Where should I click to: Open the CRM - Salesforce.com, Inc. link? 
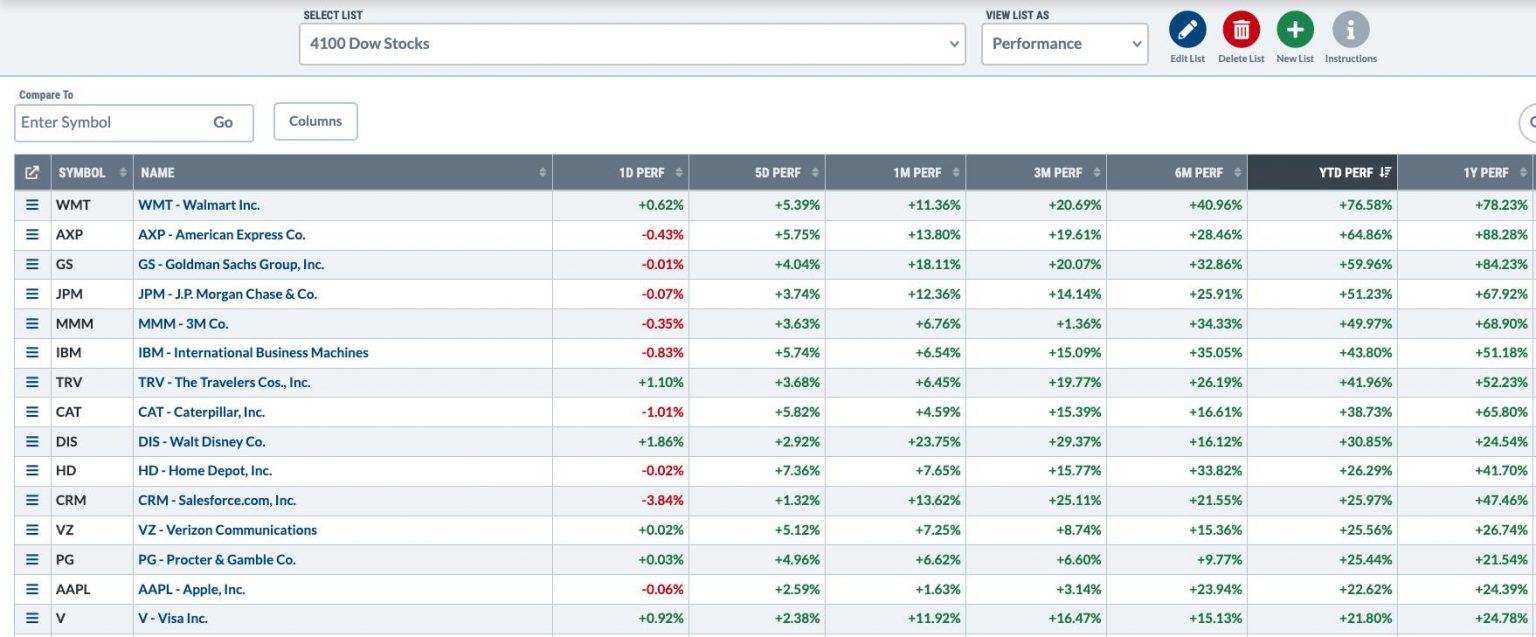tap(217, 501)
